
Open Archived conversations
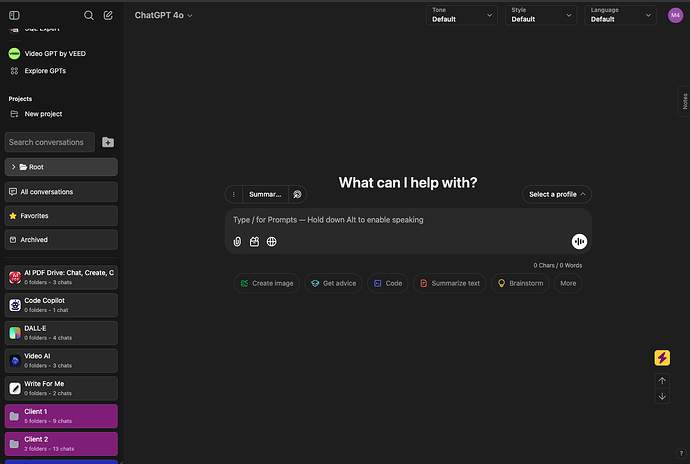(x=61, y=239)
